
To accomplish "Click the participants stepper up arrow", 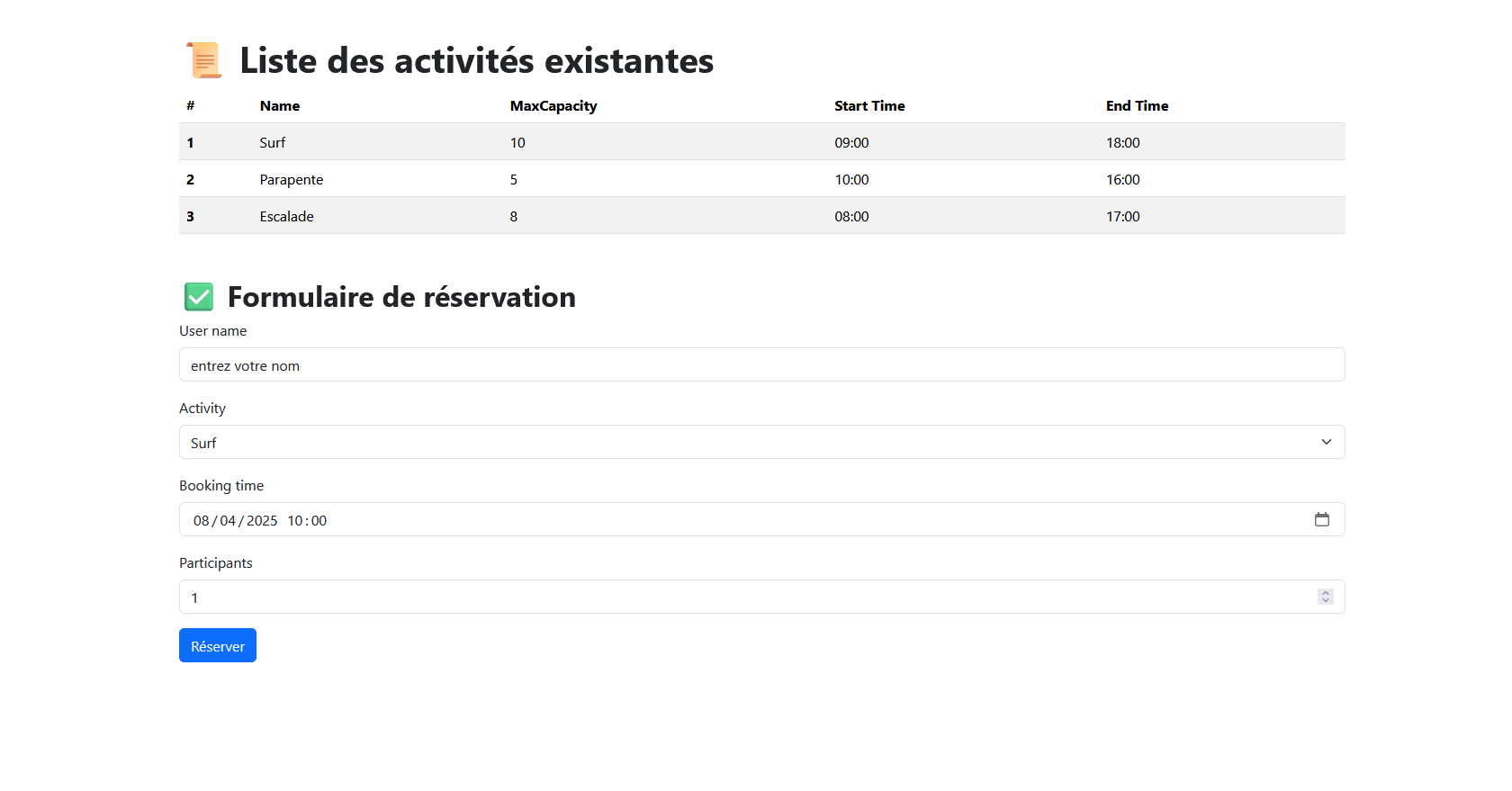I will 1325,591.
